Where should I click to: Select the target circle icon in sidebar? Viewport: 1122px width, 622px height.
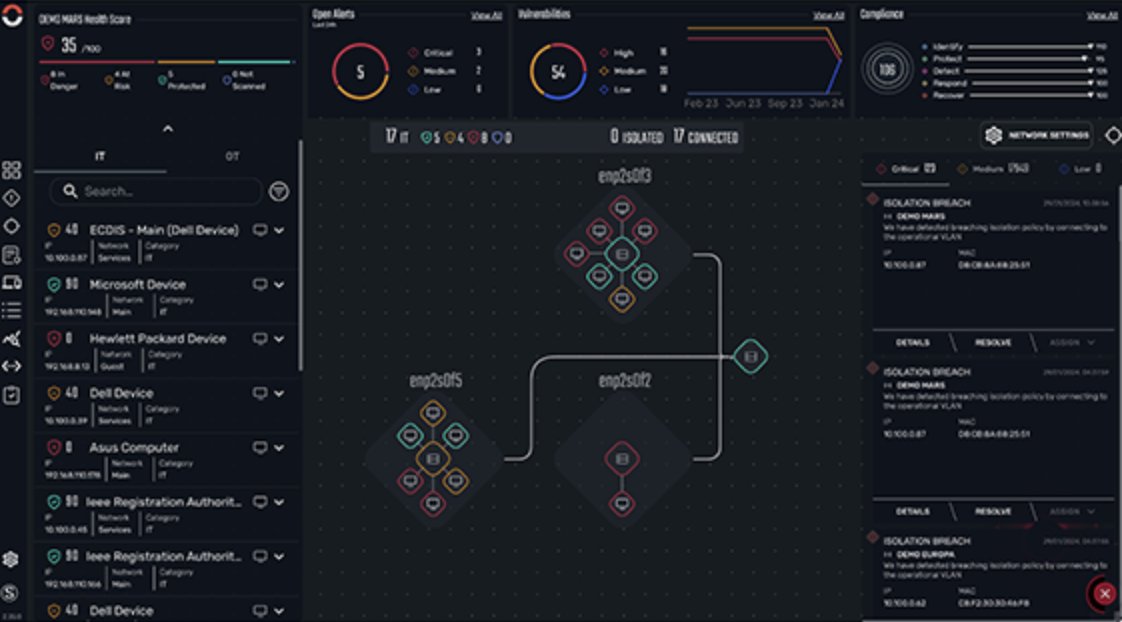click(11, 226)
